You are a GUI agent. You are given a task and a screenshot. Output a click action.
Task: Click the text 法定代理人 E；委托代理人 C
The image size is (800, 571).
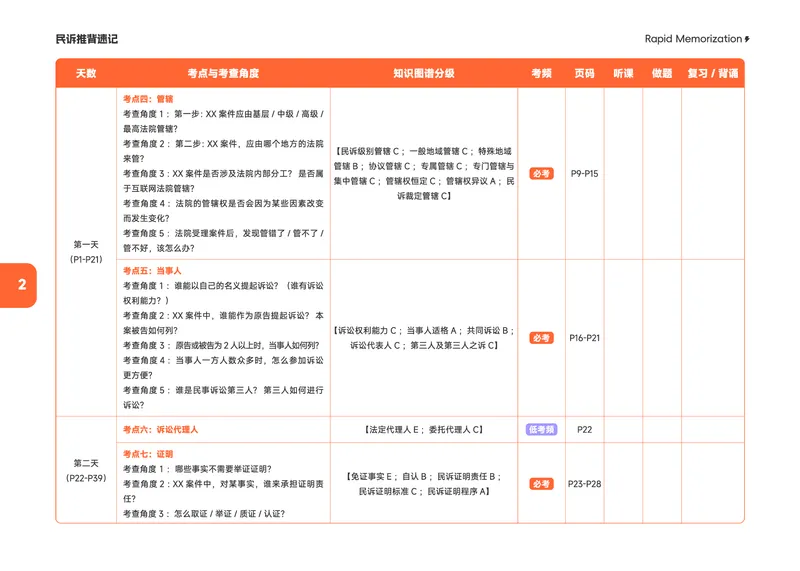click(x=424, y=430)
